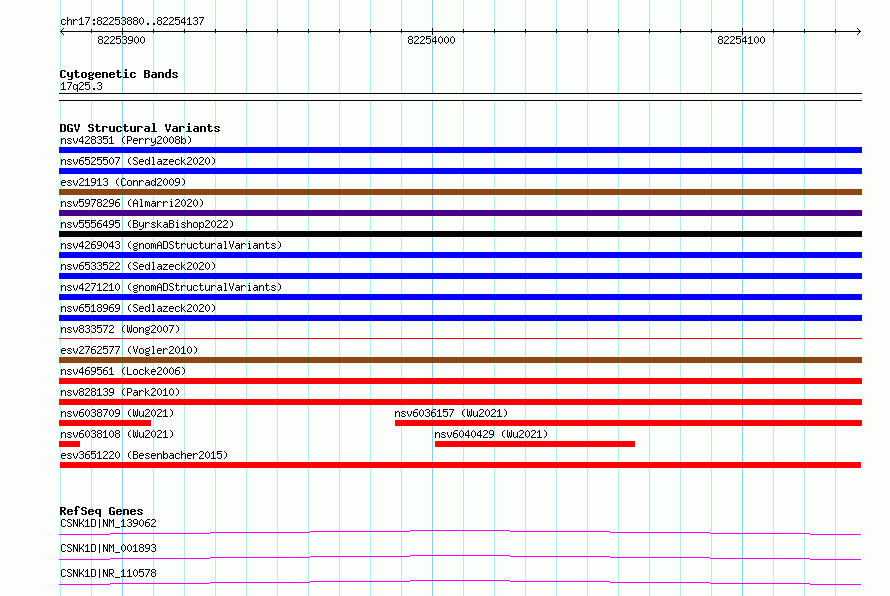Screen dimensions: 890x596
Task: Click the chr17:82253880..82254137 region label
Action: [132, 21]
